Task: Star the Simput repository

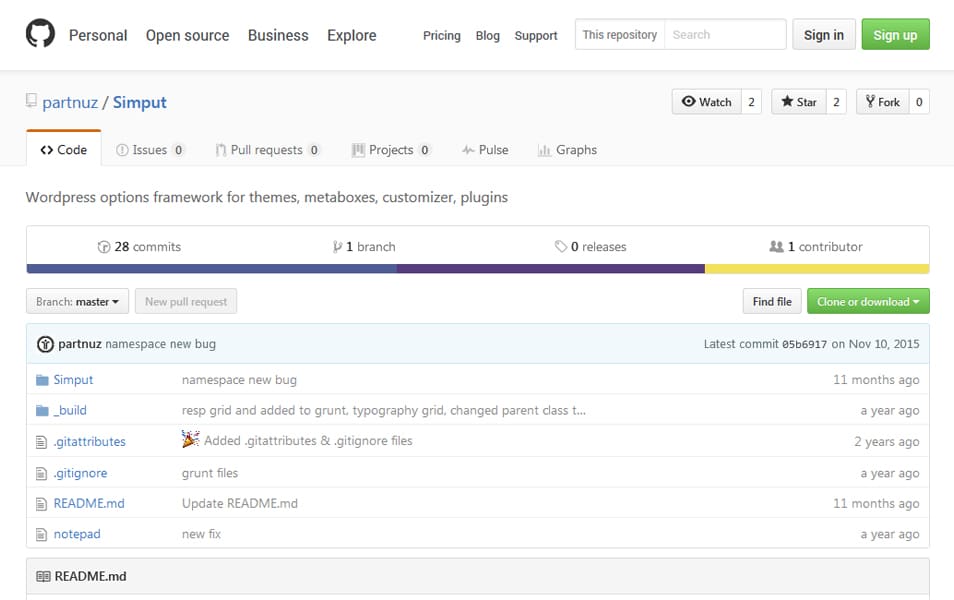Action: click(x=799, y=102)
